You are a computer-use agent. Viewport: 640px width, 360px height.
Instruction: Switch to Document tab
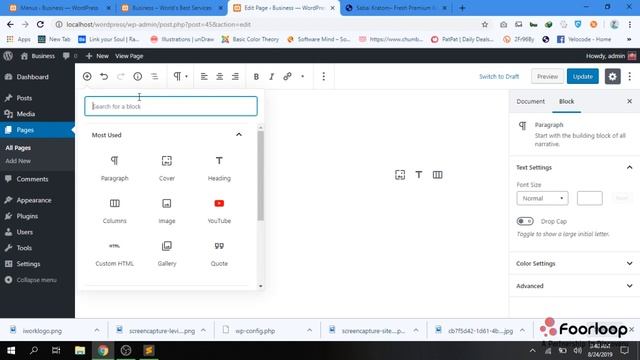pyautogui.click(x=530, y=101)
